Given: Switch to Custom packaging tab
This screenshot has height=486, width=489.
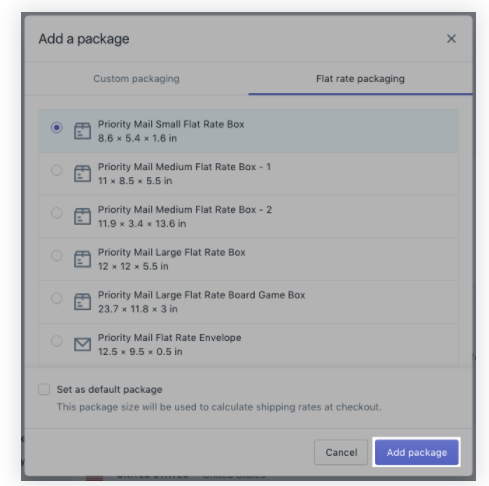Looking at the screenshot, I should (136, 79).
